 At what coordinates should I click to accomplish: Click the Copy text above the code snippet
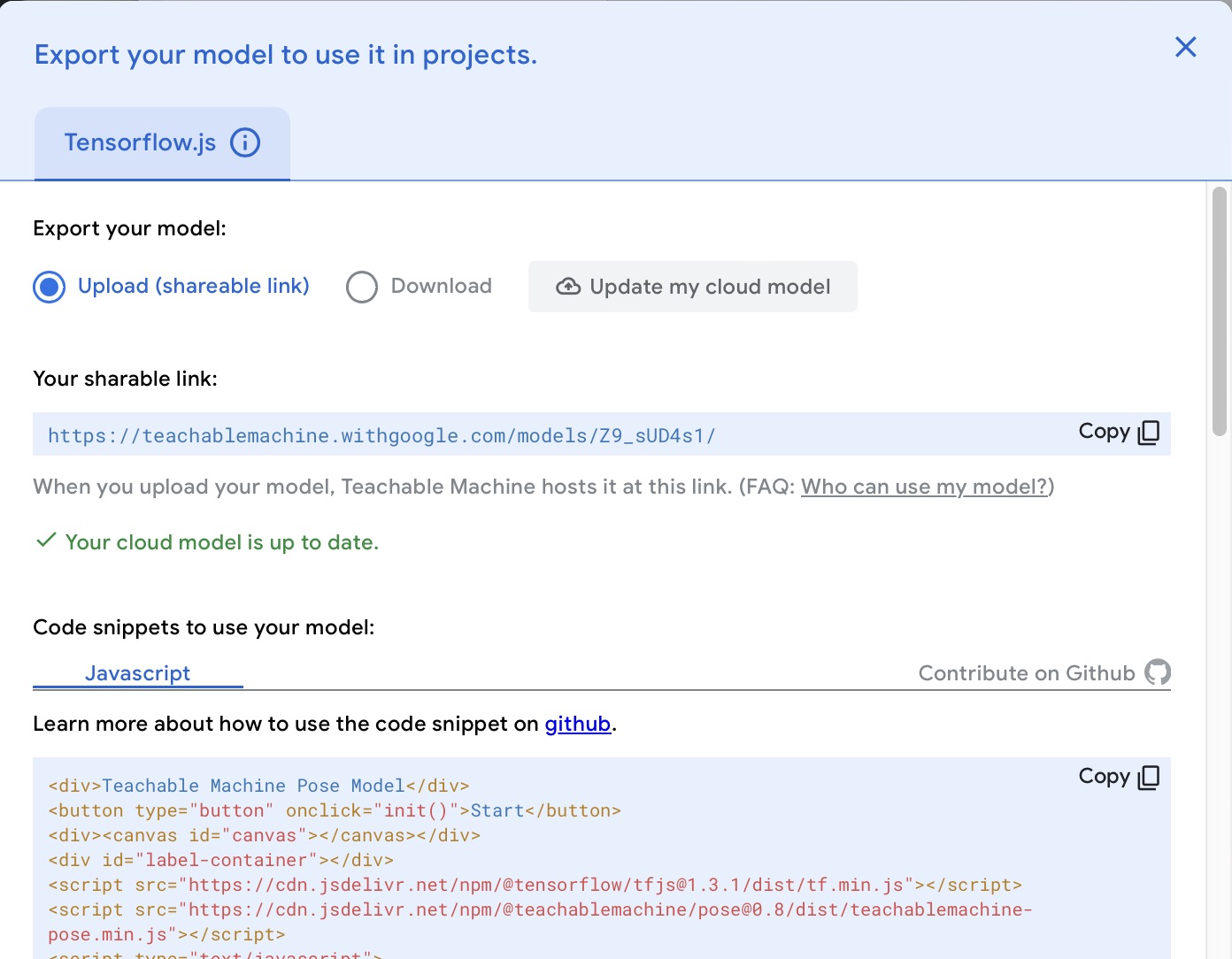pos(1104,777)
